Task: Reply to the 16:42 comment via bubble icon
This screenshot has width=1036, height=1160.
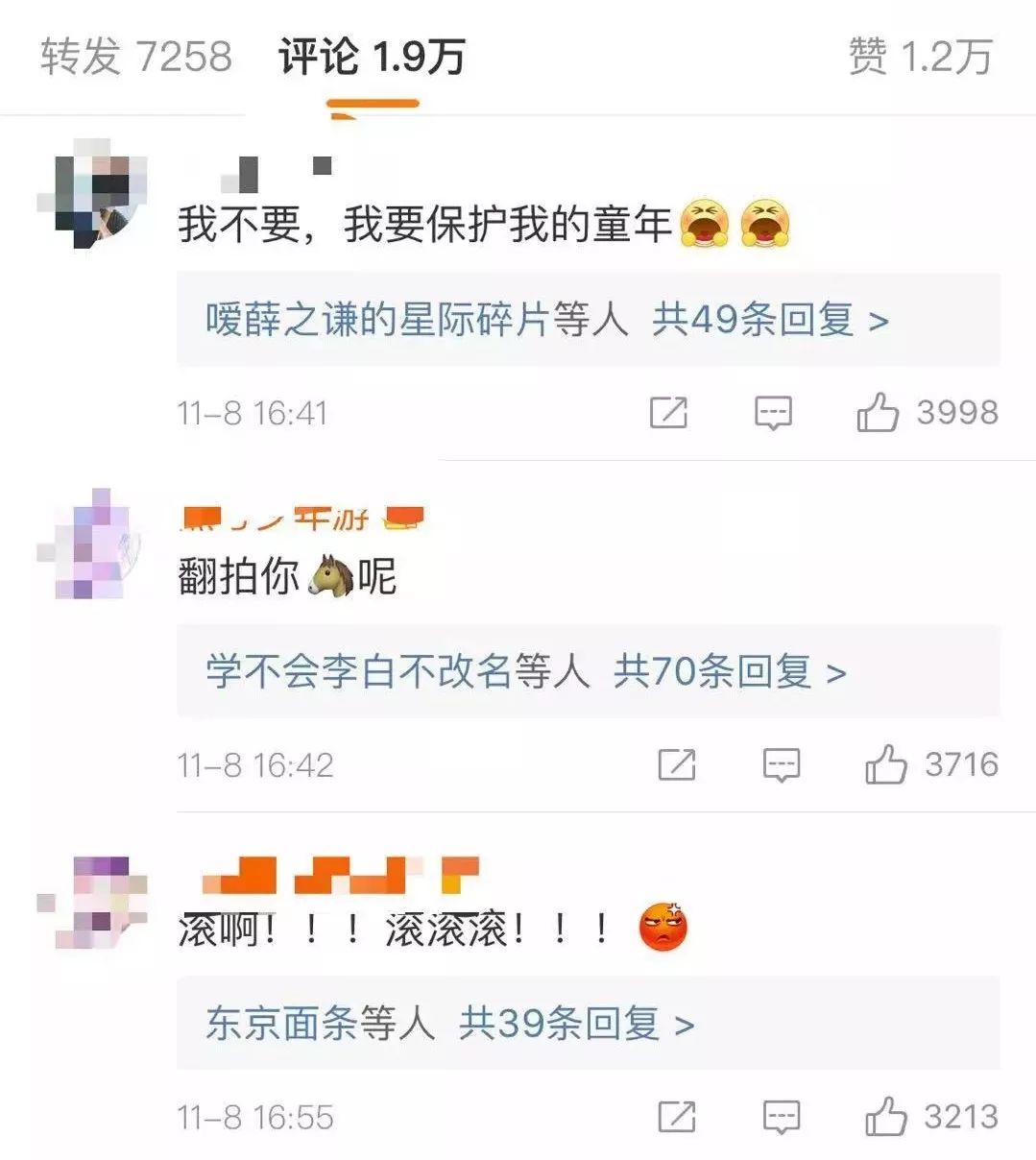Action: [x=782, y=765]
